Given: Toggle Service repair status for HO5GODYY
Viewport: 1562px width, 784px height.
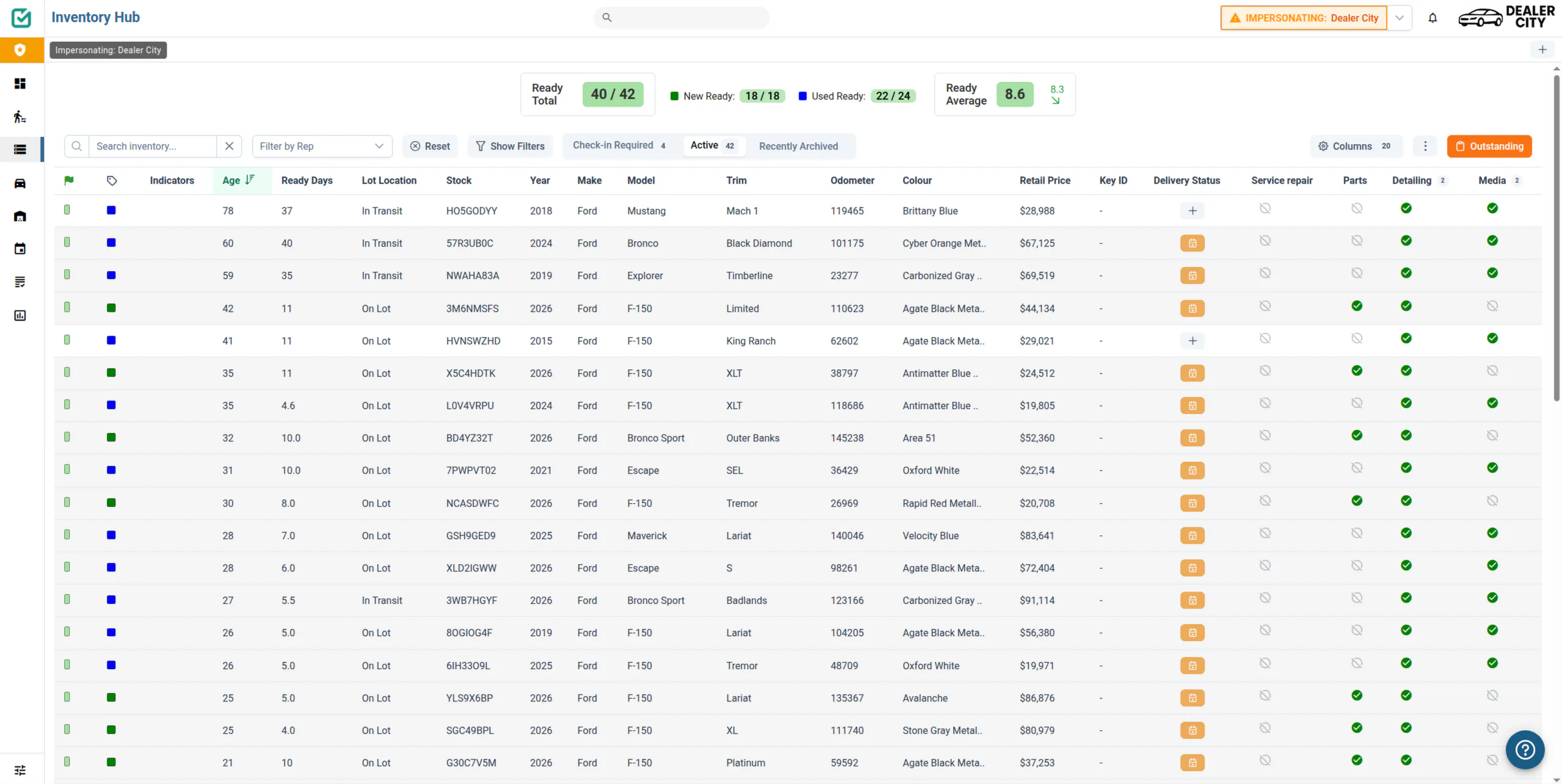Looking at the screenshot, I should 1265,208.
